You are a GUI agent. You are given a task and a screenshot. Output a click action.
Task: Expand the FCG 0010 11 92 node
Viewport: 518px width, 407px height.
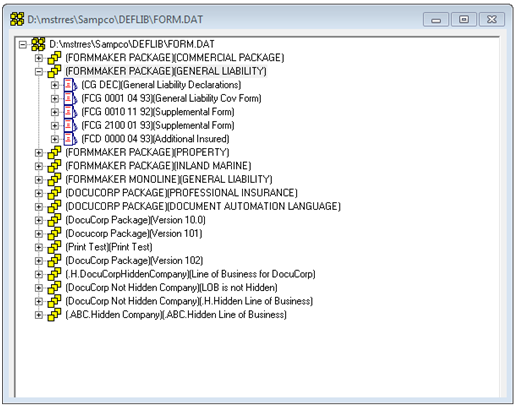(55, 112)
